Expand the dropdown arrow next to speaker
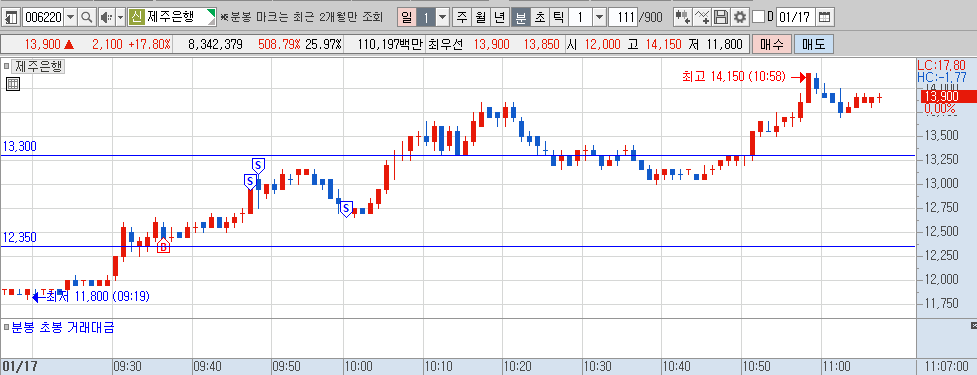This screenshot has height=375, width=977. click(x=120, y=17)
